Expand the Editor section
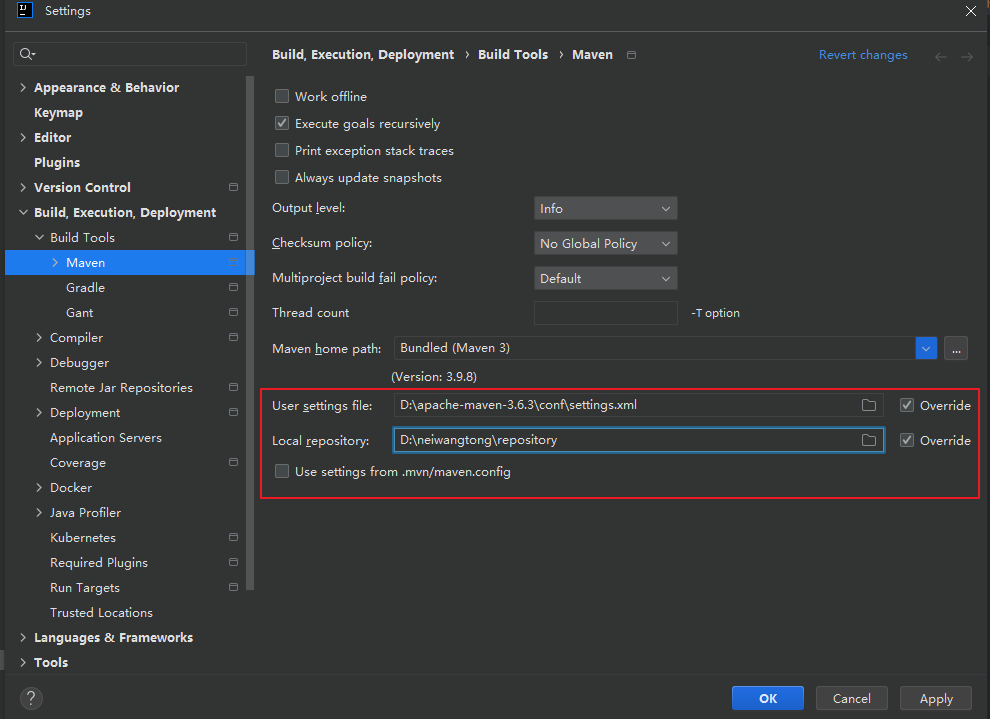The height and width of the screenshot is (719, 990). (23, 137)
